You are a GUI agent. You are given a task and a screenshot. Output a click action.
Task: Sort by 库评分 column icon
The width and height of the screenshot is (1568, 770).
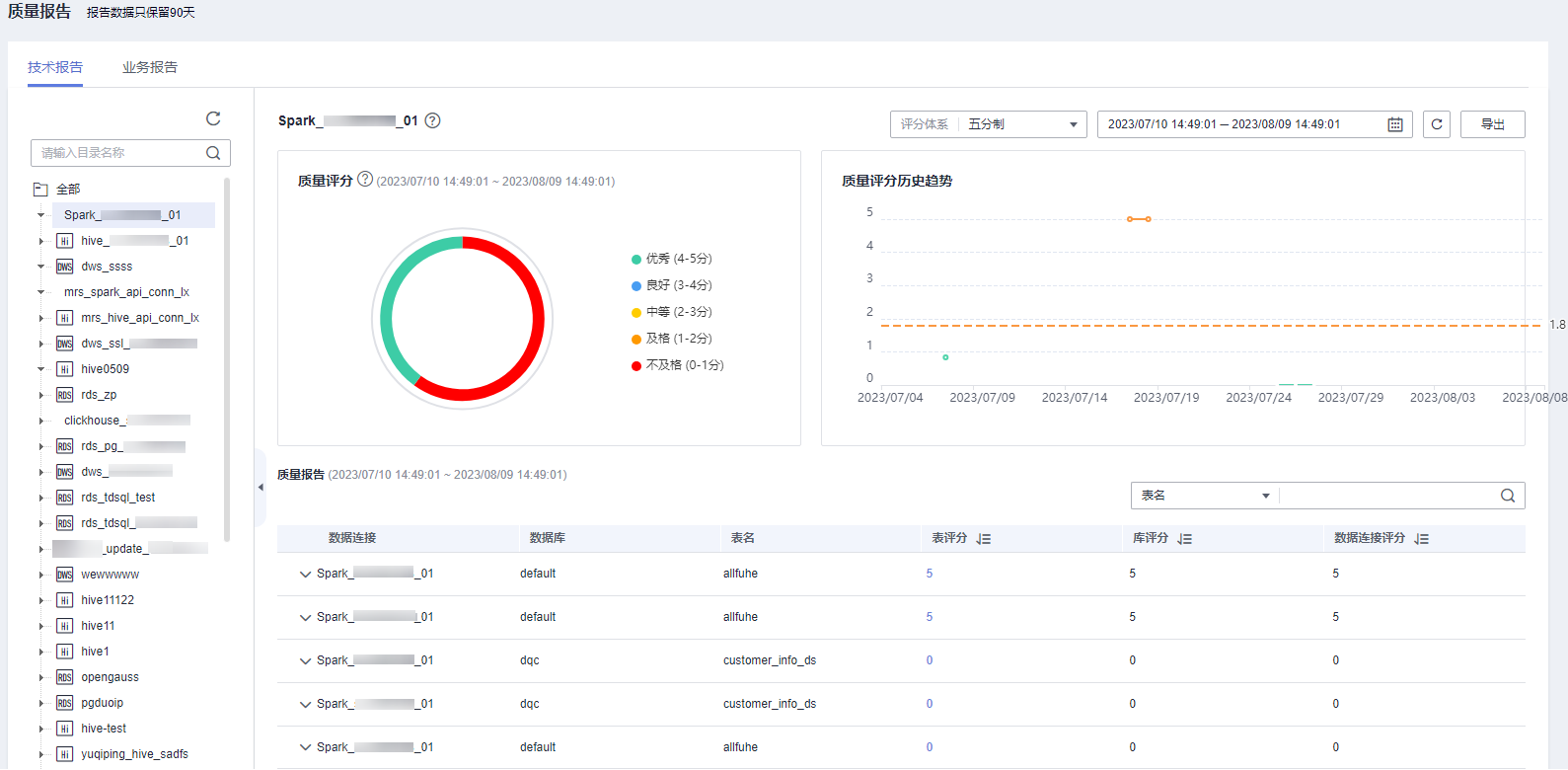pyautogui.click(x=1185, y=539)
